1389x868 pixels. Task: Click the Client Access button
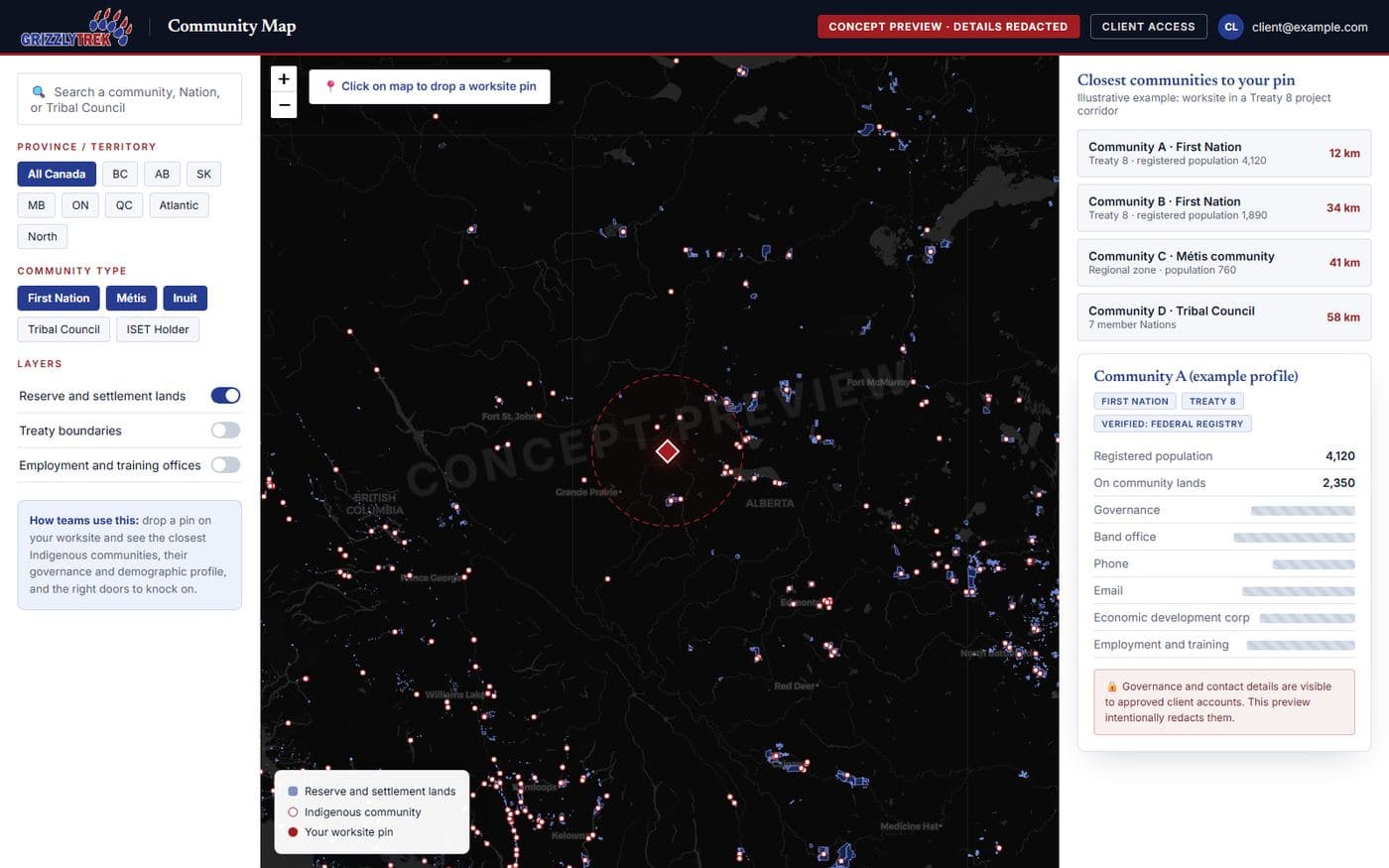tap(1148, 27)
